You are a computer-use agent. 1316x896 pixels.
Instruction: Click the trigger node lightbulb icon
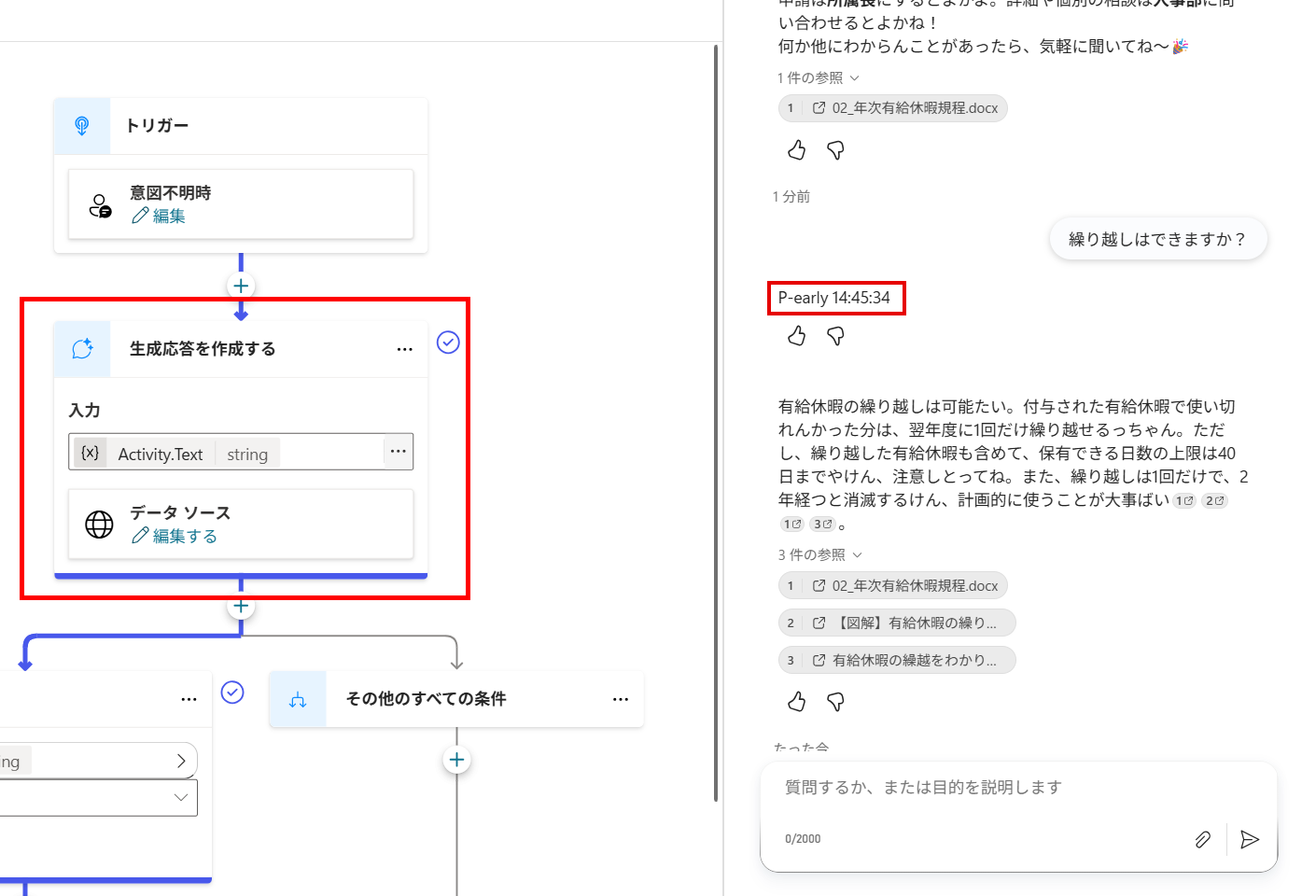coord(82,125)
